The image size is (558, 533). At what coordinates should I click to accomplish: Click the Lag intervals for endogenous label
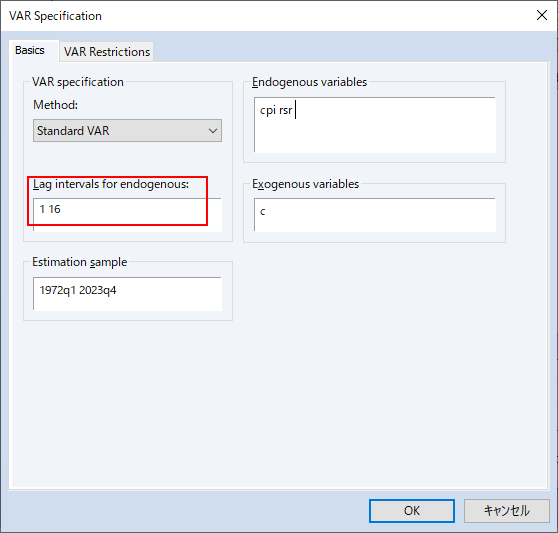coord(111,184)
